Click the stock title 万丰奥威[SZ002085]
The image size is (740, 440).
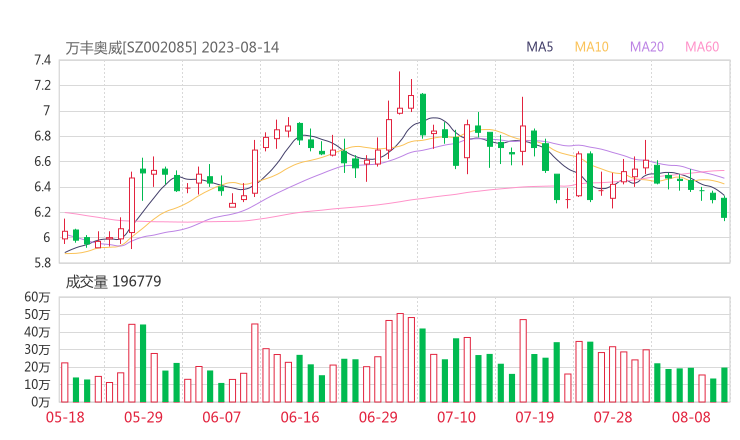pyautogui.click(x=131, y=48)
